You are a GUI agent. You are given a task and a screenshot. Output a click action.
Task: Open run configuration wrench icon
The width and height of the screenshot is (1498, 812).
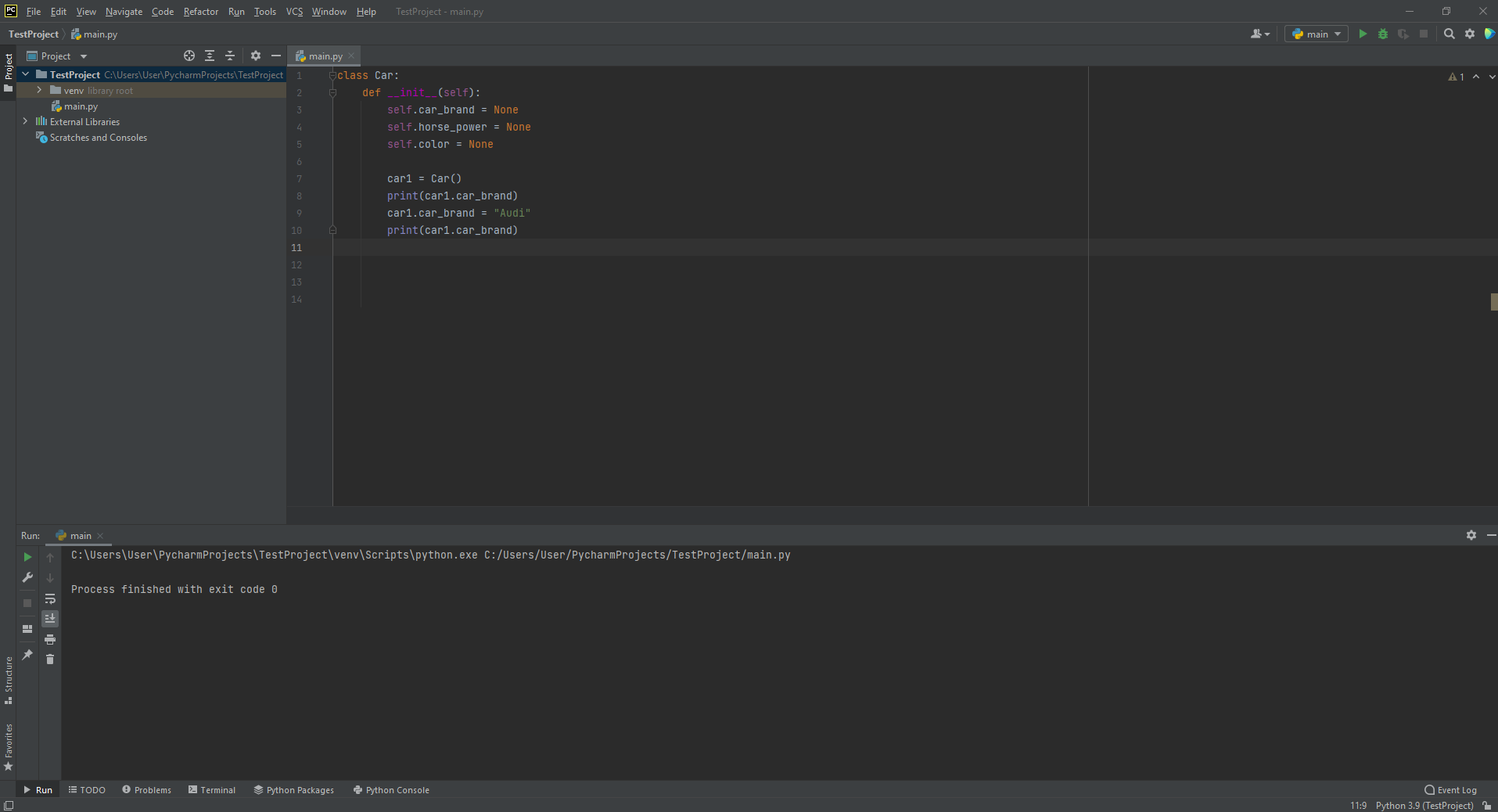click(27, 577)
